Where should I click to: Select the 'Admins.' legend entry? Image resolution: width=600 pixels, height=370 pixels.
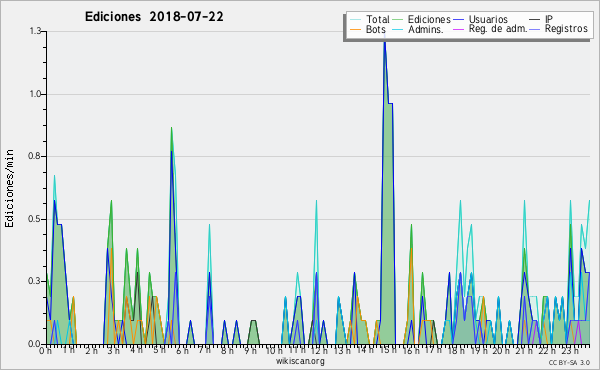tap(426, 29)
